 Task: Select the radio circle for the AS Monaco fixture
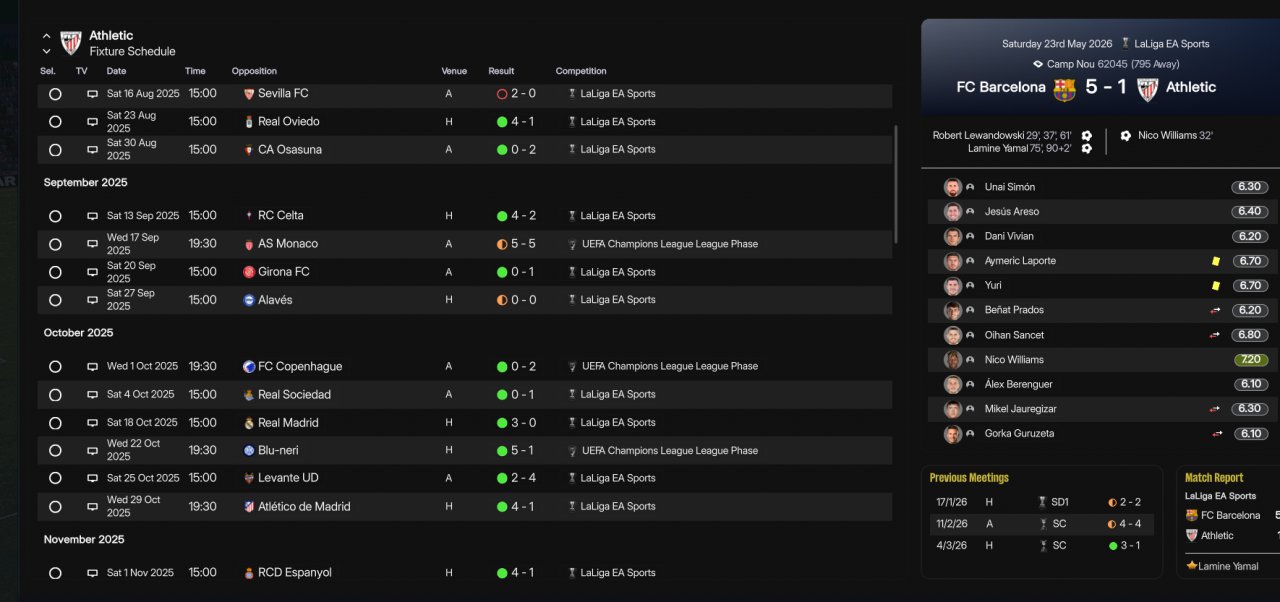55,244
